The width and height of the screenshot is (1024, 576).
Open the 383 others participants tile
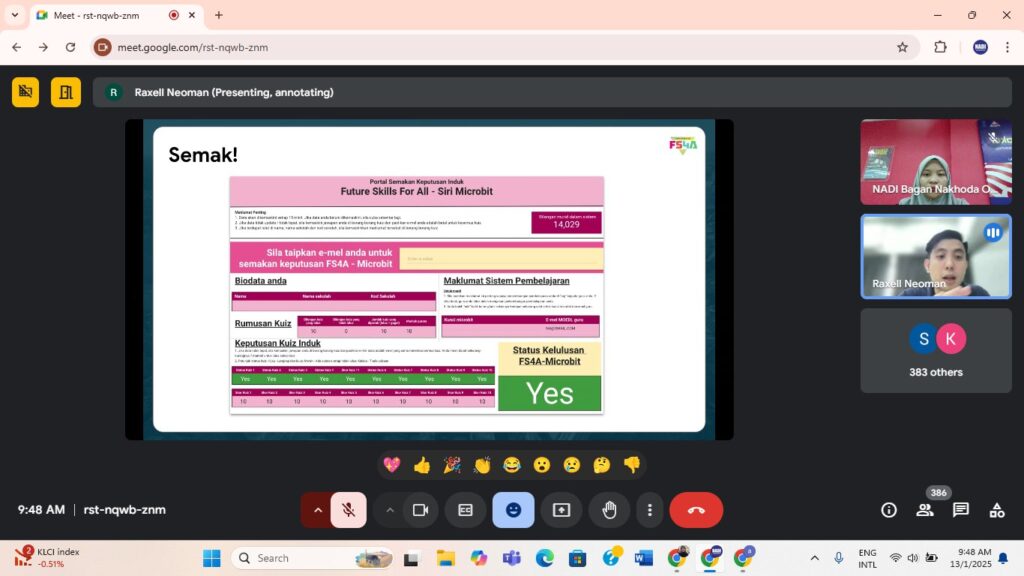pyautogui.click(x=936, y=351)
